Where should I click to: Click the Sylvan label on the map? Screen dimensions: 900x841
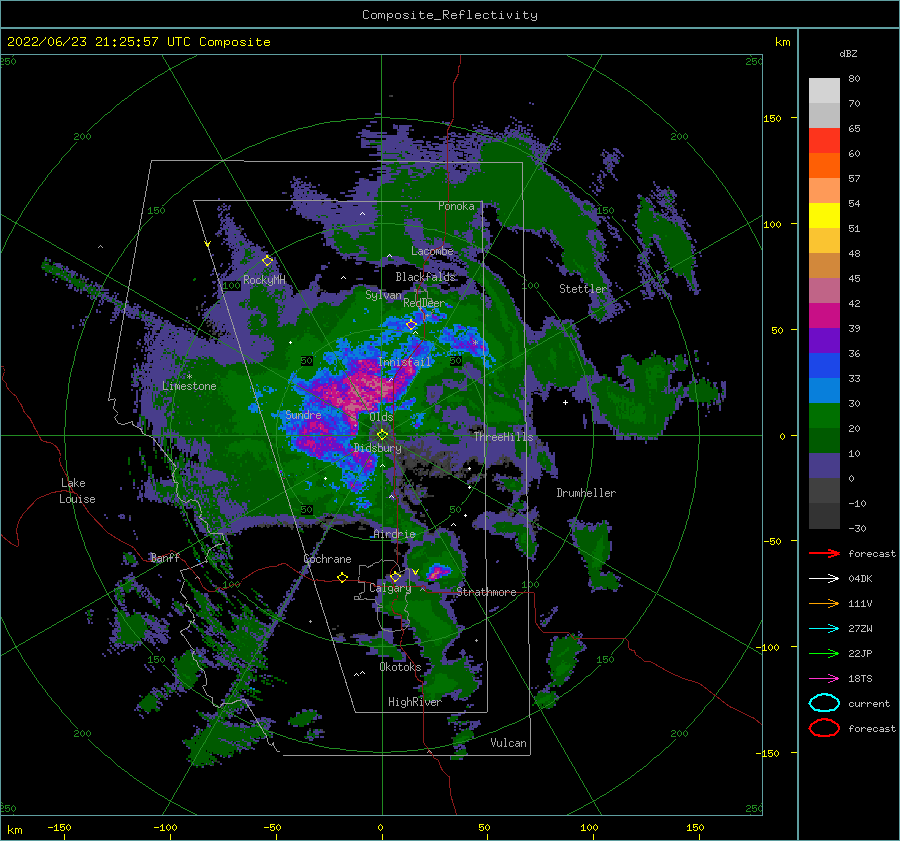point(383,295)
